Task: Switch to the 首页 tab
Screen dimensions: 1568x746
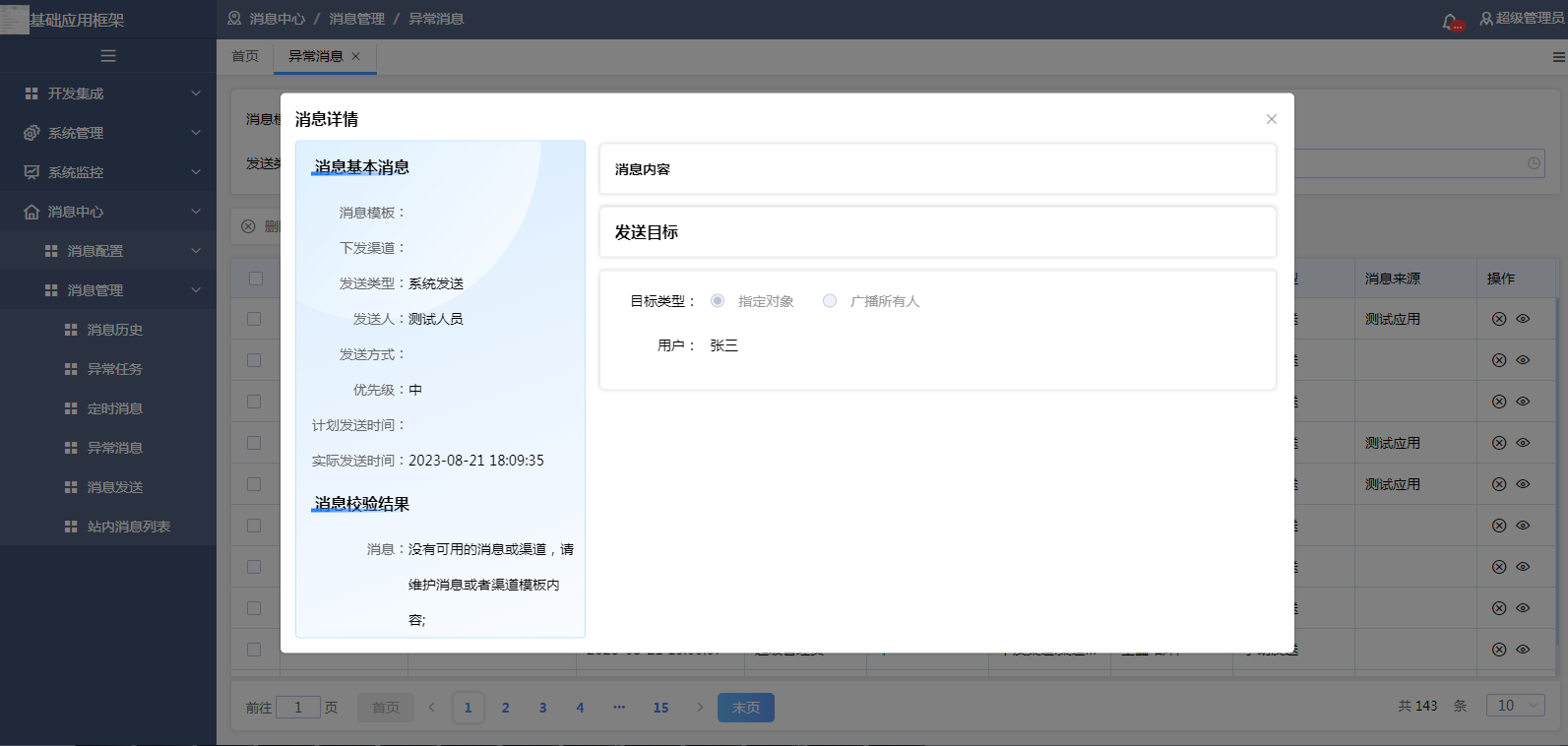Action: click(x=245, y=56)
